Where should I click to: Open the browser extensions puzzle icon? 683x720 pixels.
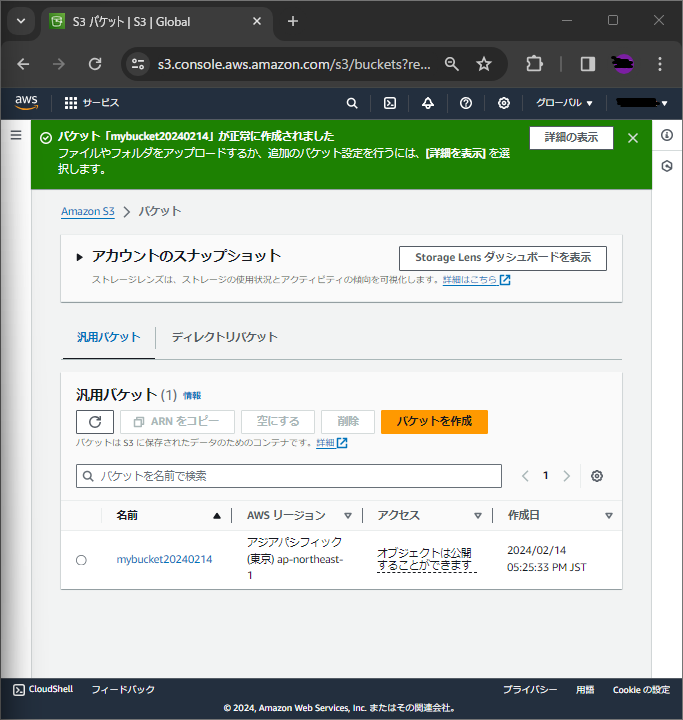534,64
